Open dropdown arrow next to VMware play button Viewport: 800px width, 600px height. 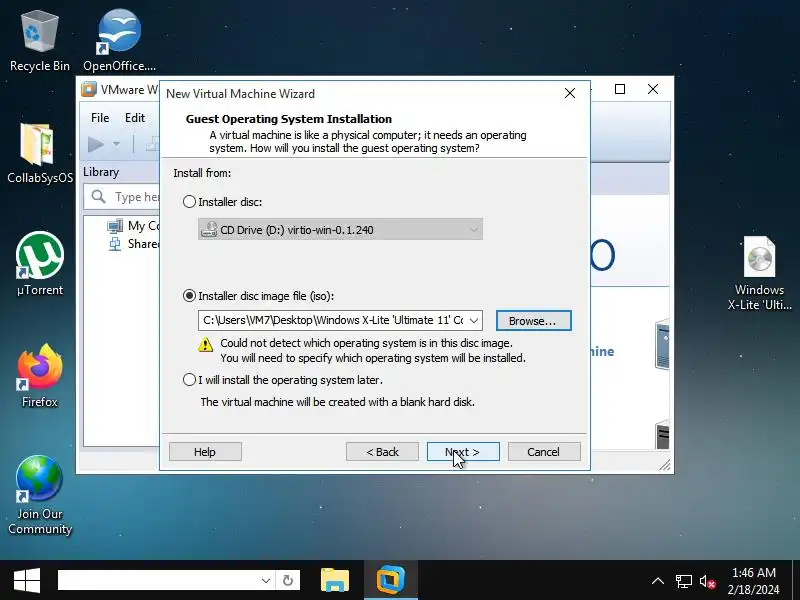pos(116,144)
